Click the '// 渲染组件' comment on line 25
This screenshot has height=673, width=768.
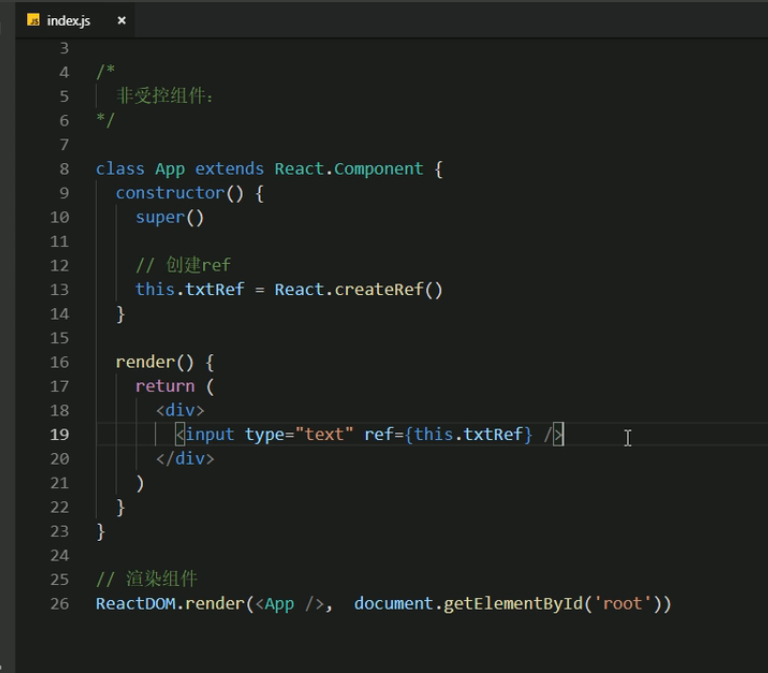(x=146, y=579)
